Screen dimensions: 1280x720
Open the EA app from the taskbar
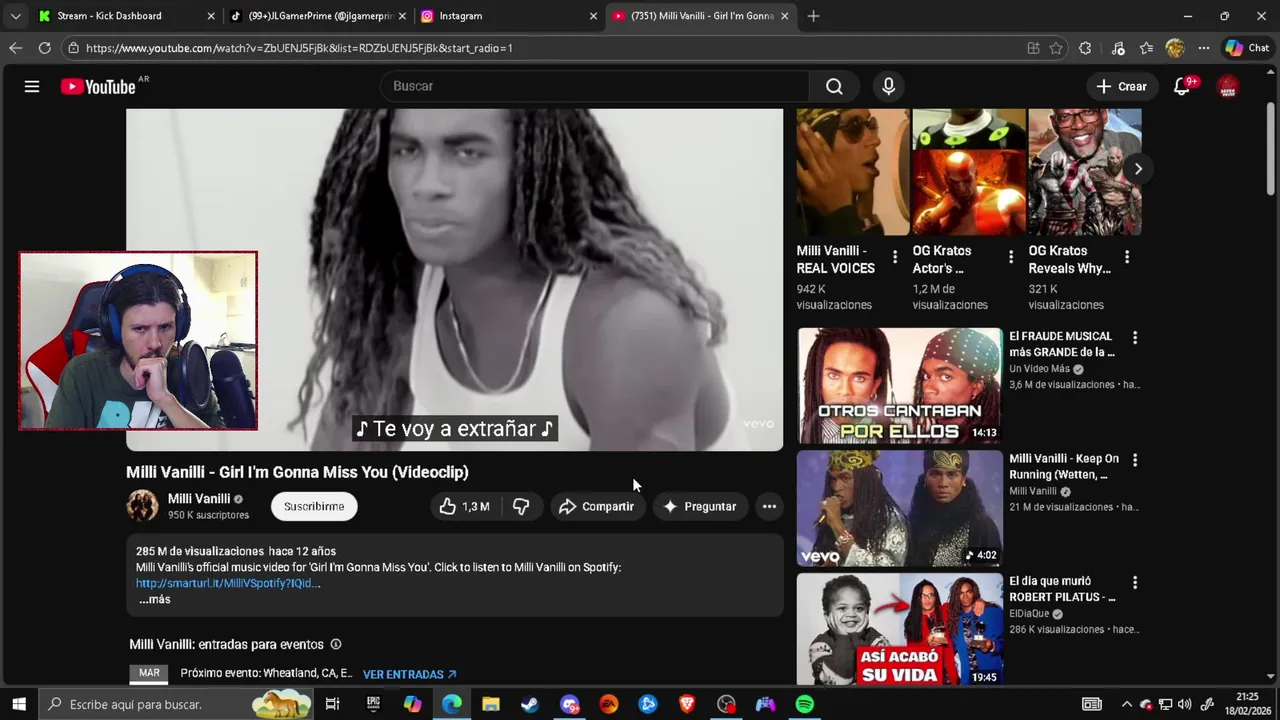click(x=608, y=704)
